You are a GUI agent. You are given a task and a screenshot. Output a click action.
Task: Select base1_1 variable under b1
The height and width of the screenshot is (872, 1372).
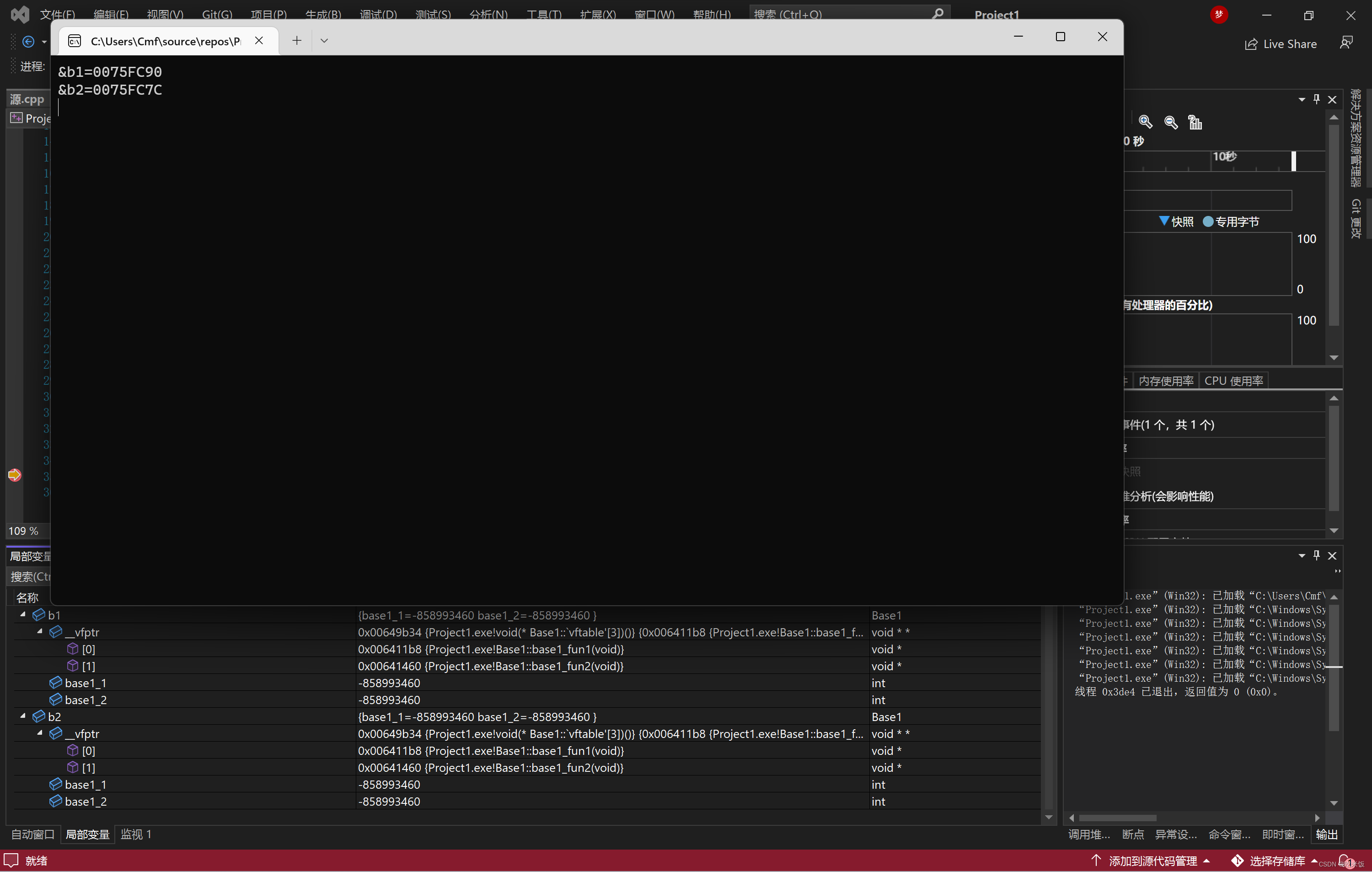tap(84, 683)
